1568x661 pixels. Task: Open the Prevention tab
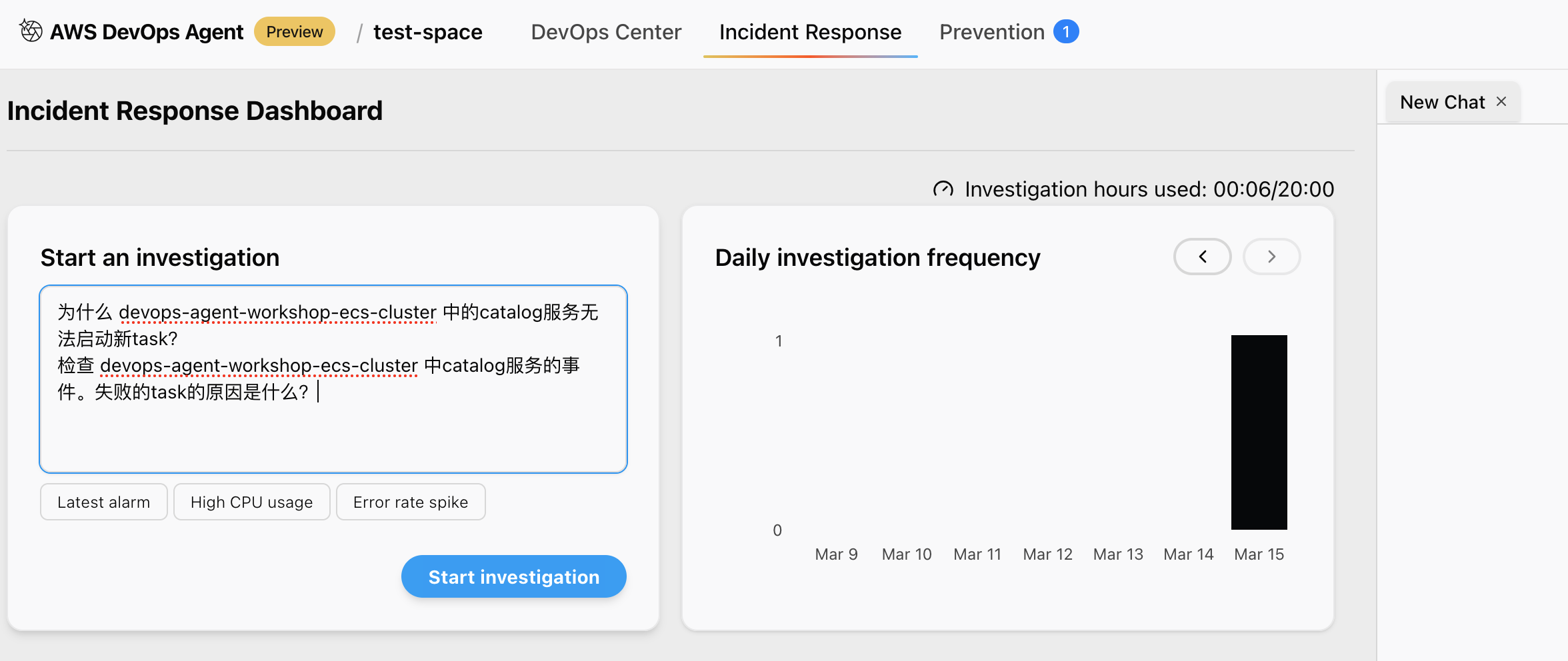point(991,32)
